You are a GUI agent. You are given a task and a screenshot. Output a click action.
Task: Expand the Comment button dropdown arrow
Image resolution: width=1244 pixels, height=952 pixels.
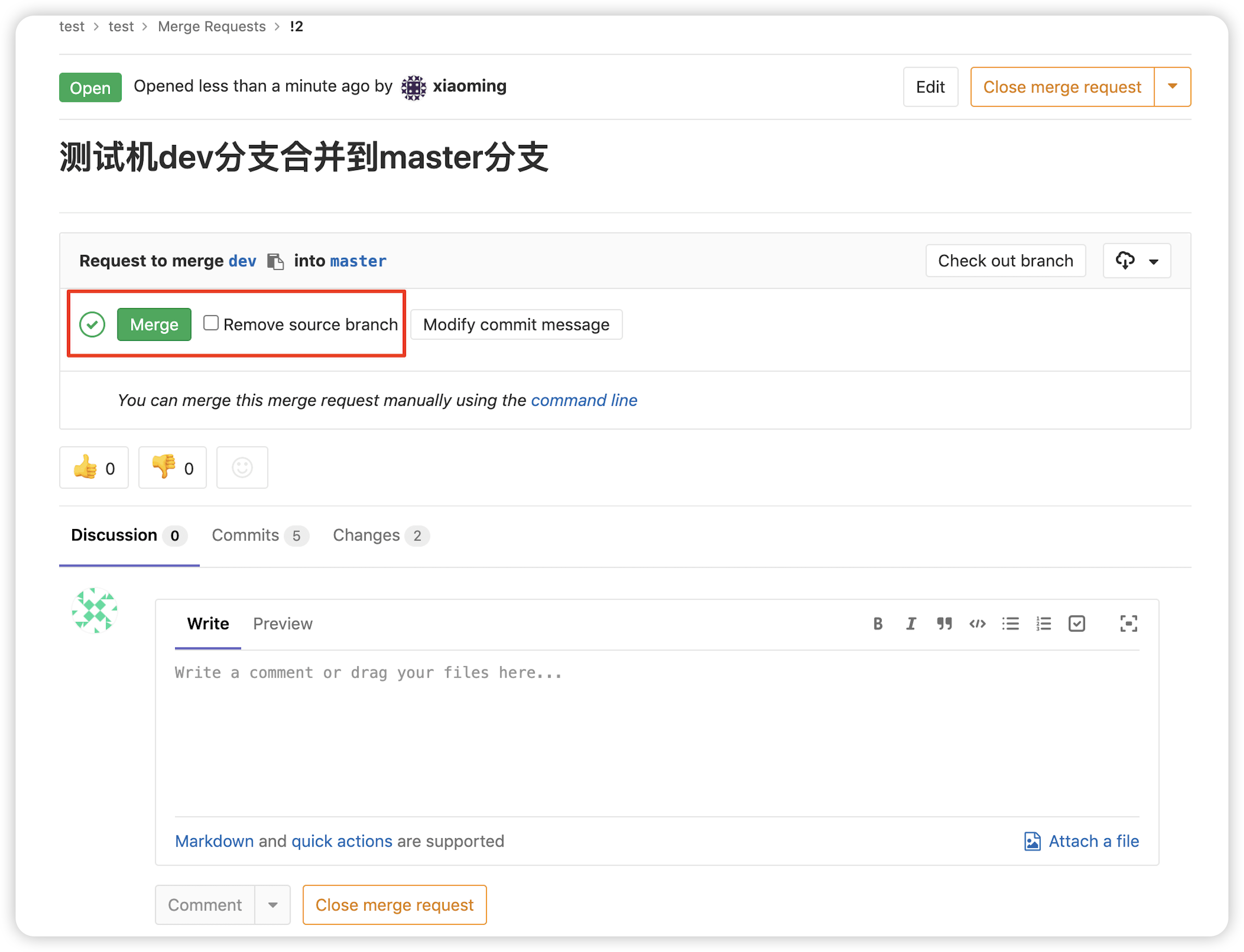coord(272,905)
